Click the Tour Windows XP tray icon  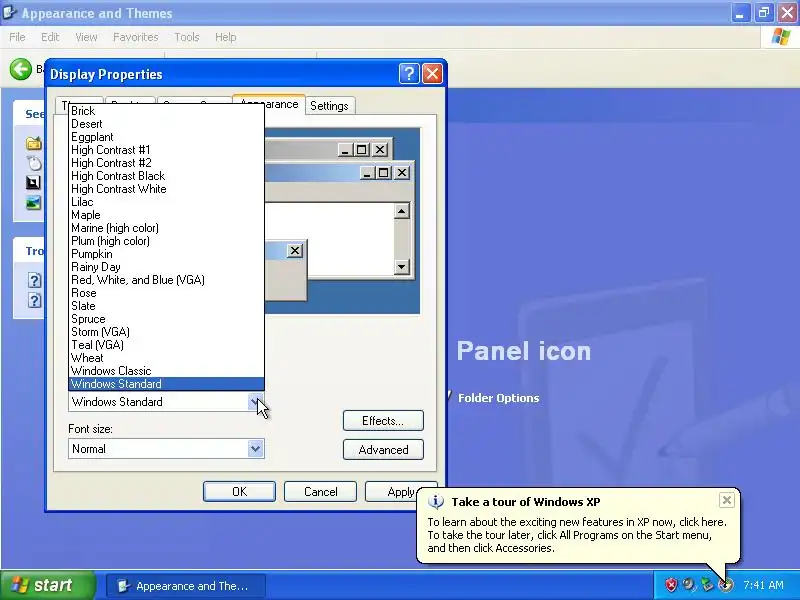click(x=725, y=585)
